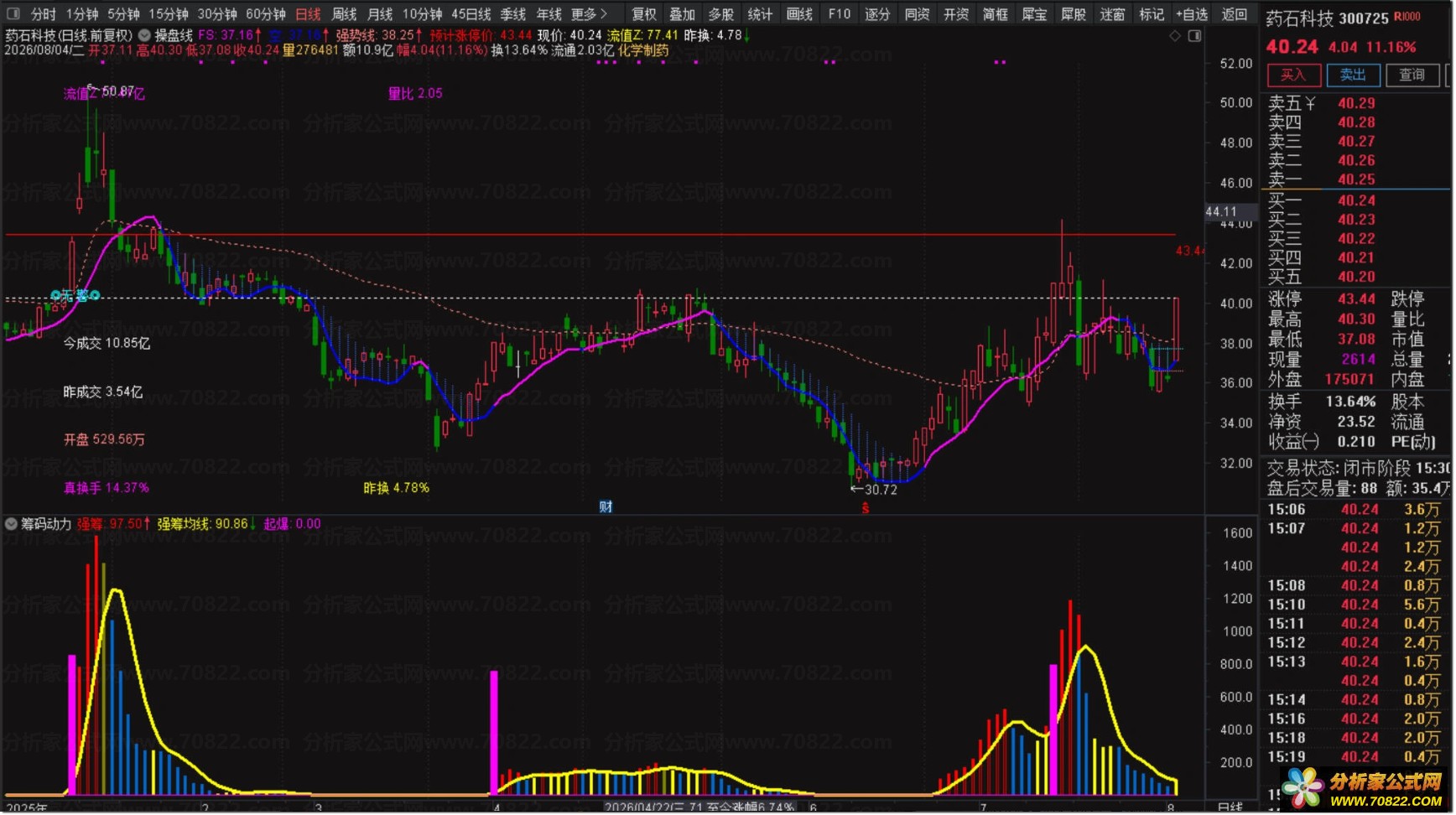
Task: Select the 45日线 period tab
Action: pyautogui.click(x=471, y=14)
